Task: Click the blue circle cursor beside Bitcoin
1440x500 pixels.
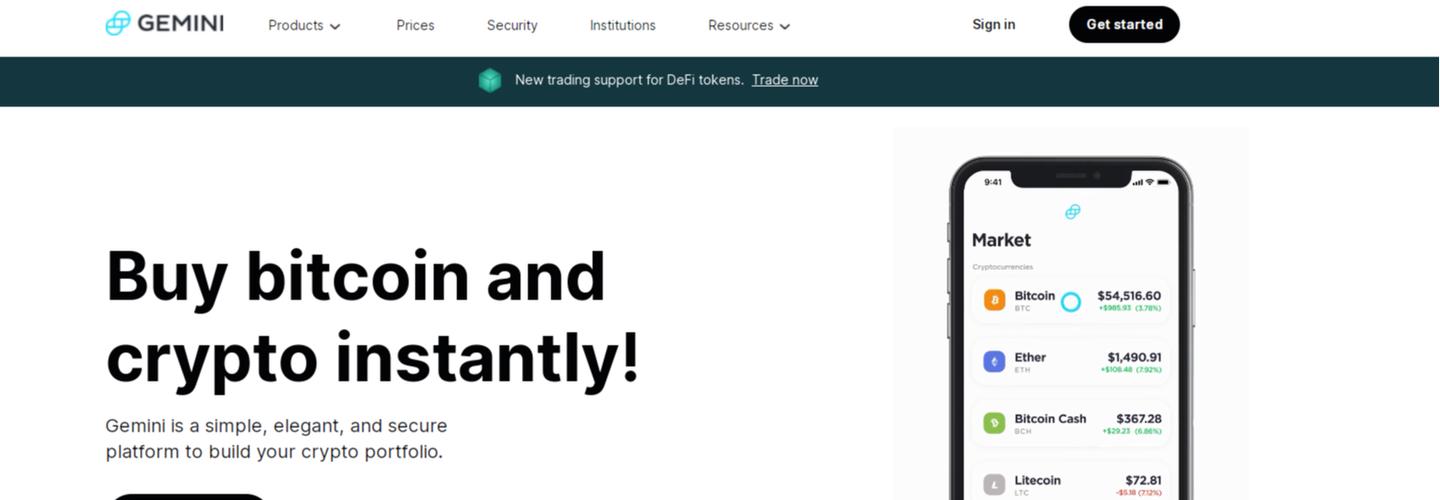Action: click(x=1071, y=302)
